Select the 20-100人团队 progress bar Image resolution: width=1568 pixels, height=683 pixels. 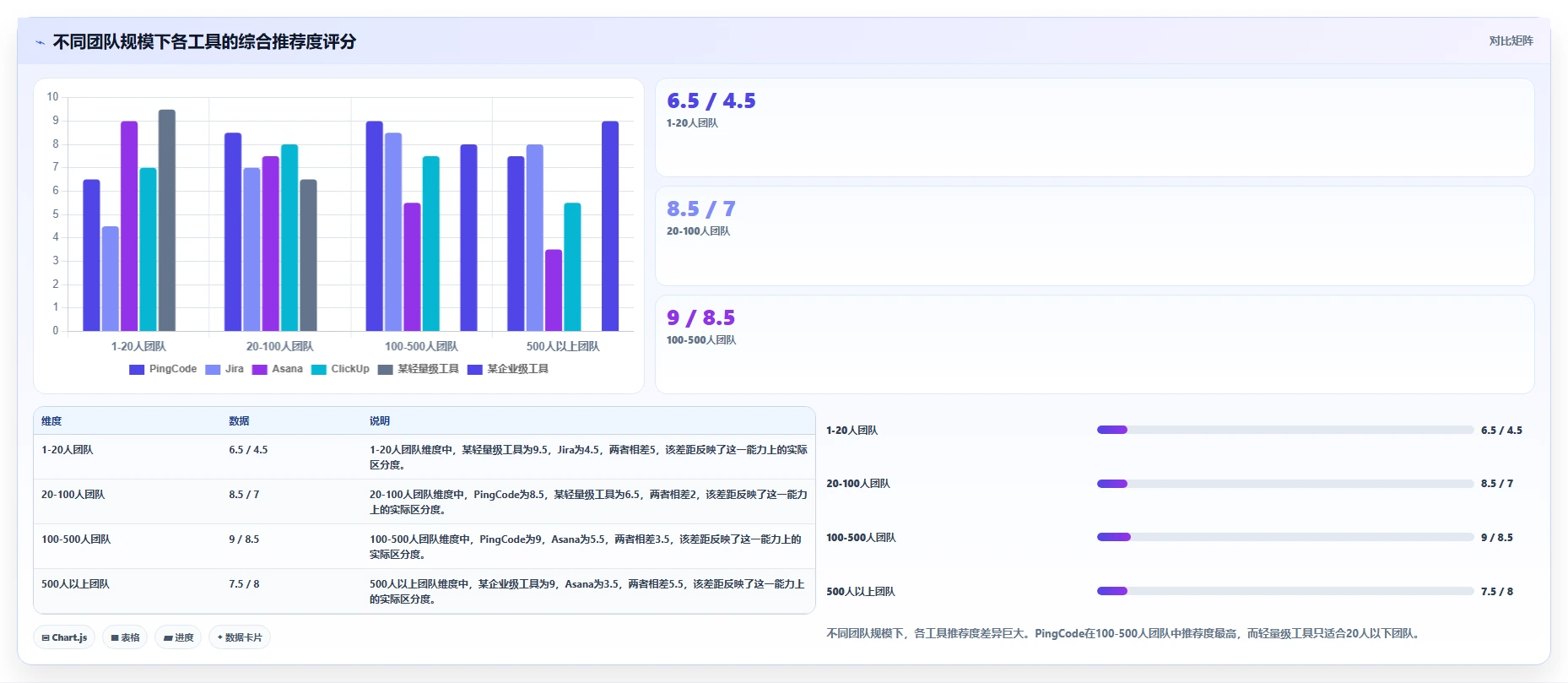click(1285, 484)
